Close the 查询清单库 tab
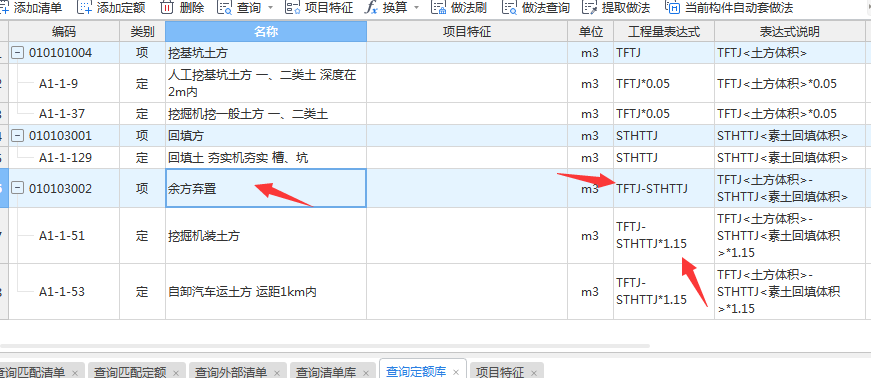 coord(366,372)
